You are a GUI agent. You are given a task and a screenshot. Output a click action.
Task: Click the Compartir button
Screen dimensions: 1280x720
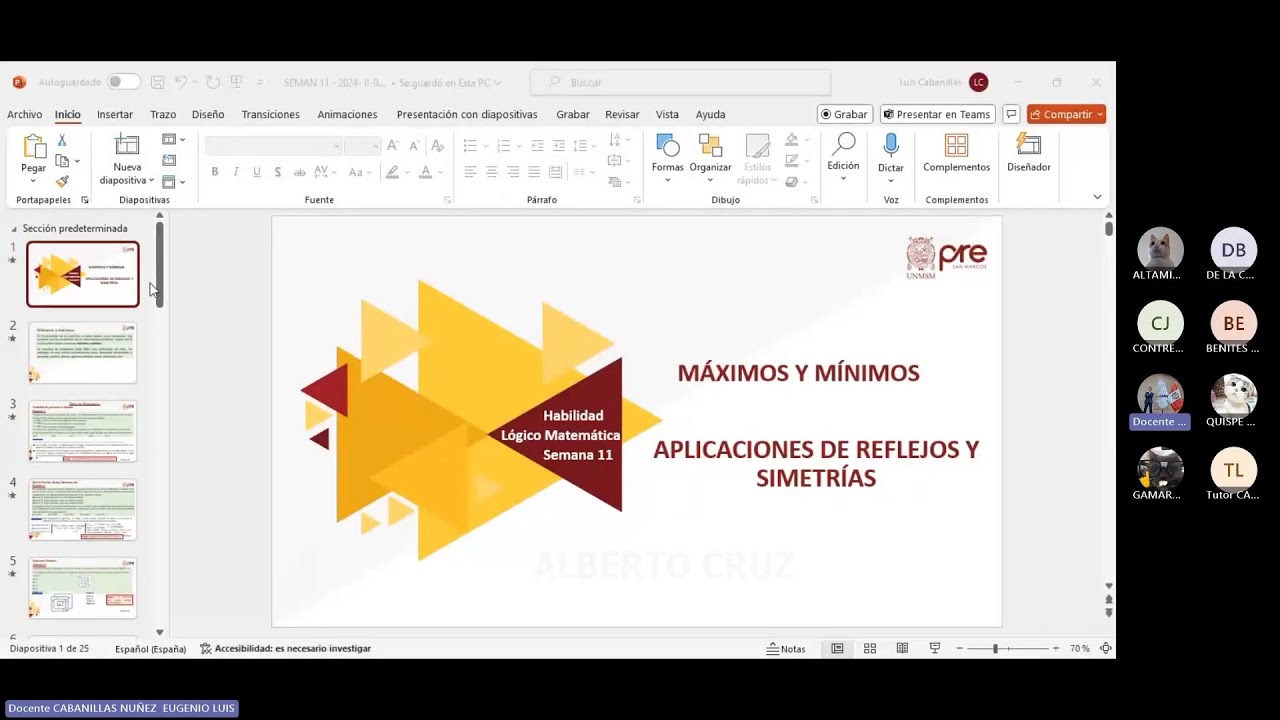[1066, 114]
